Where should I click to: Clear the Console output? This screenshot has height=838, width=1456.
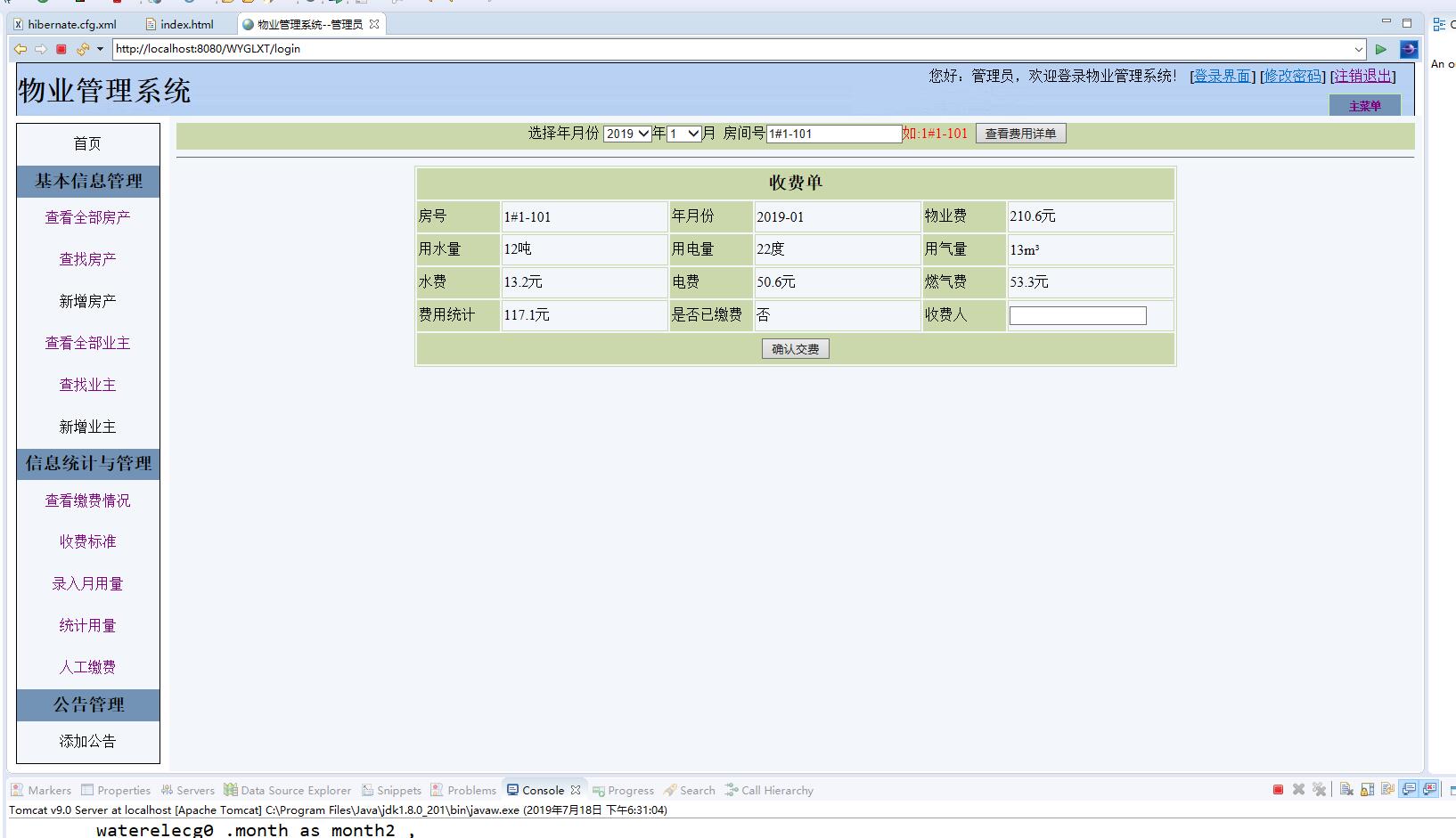click(x=1346, y=790)
